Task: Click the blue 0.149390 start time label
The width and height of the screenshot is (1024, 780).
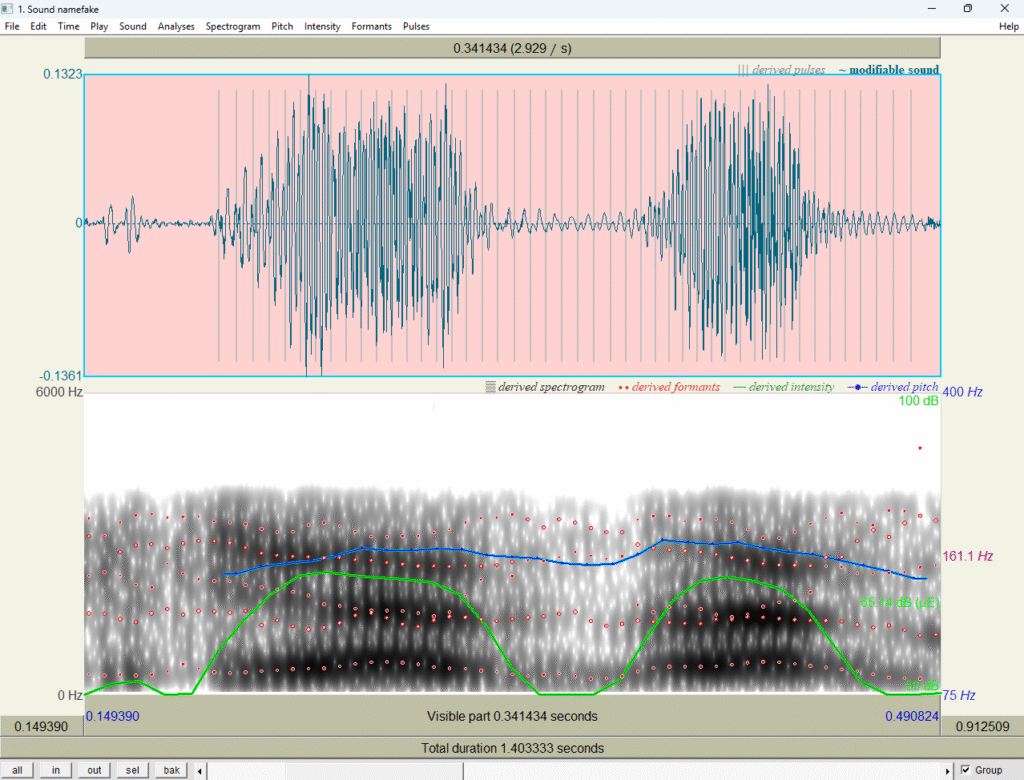Action: coord(113,716)
